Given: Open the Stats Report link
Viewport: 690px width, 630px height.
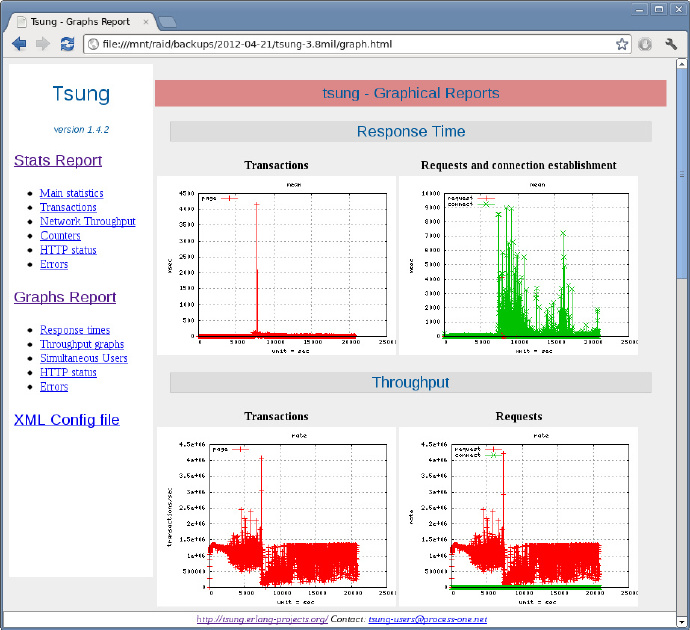Looking at the screenshot, I should 58,160.
